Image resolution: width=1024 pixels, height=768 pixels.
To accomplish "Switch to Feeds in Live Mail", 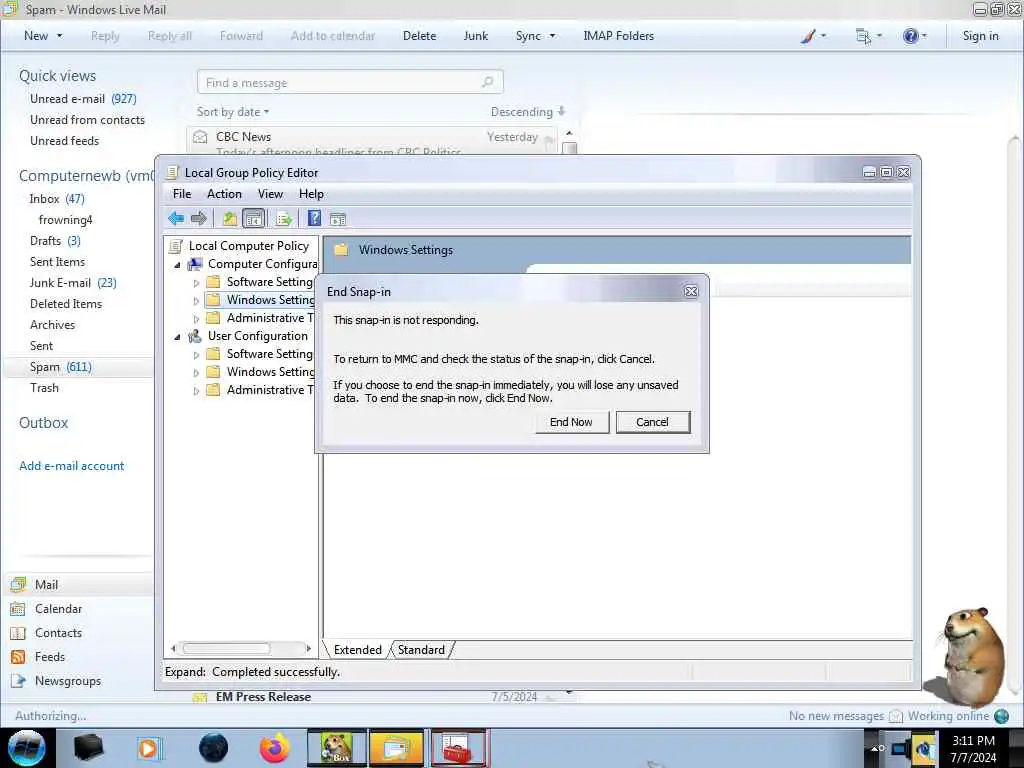I will pos(50,657).
